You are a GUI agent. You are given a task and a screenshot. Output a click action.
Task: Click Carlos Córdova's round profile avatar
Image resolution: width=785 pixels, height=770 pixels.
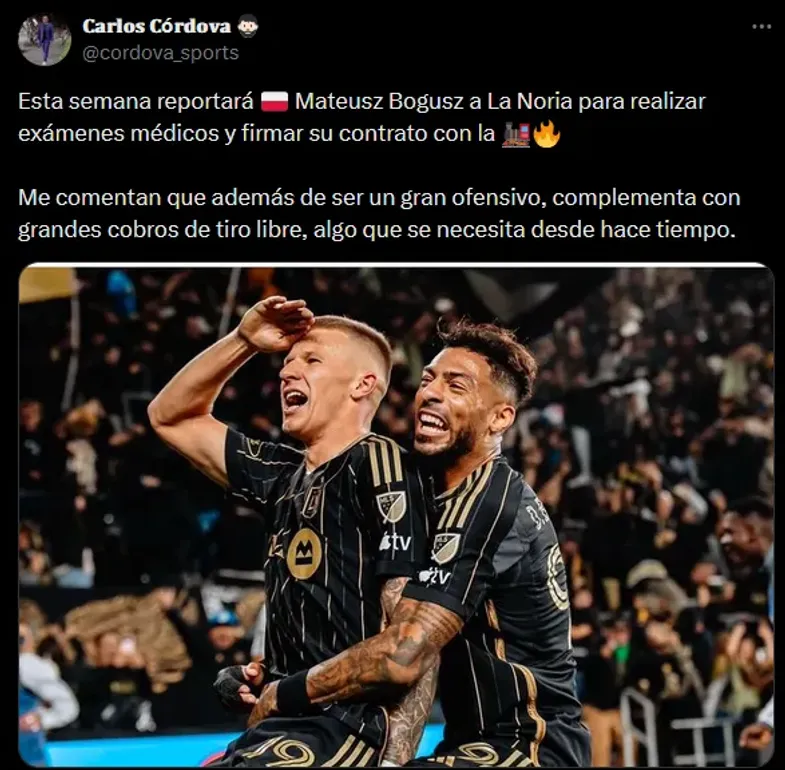44,39
